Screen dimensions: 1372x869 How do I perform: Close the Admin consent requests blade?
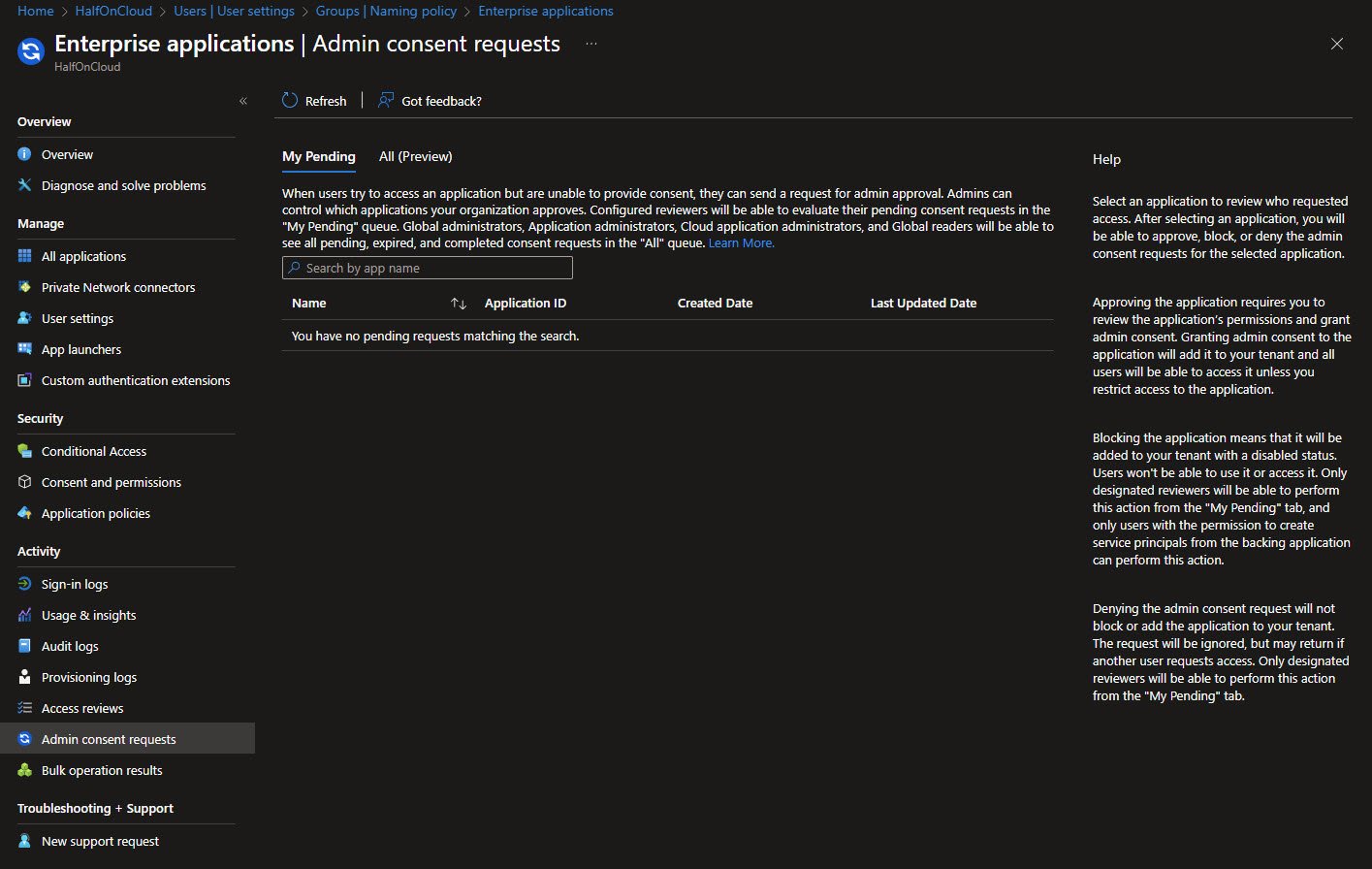[x=1337, y=44]
